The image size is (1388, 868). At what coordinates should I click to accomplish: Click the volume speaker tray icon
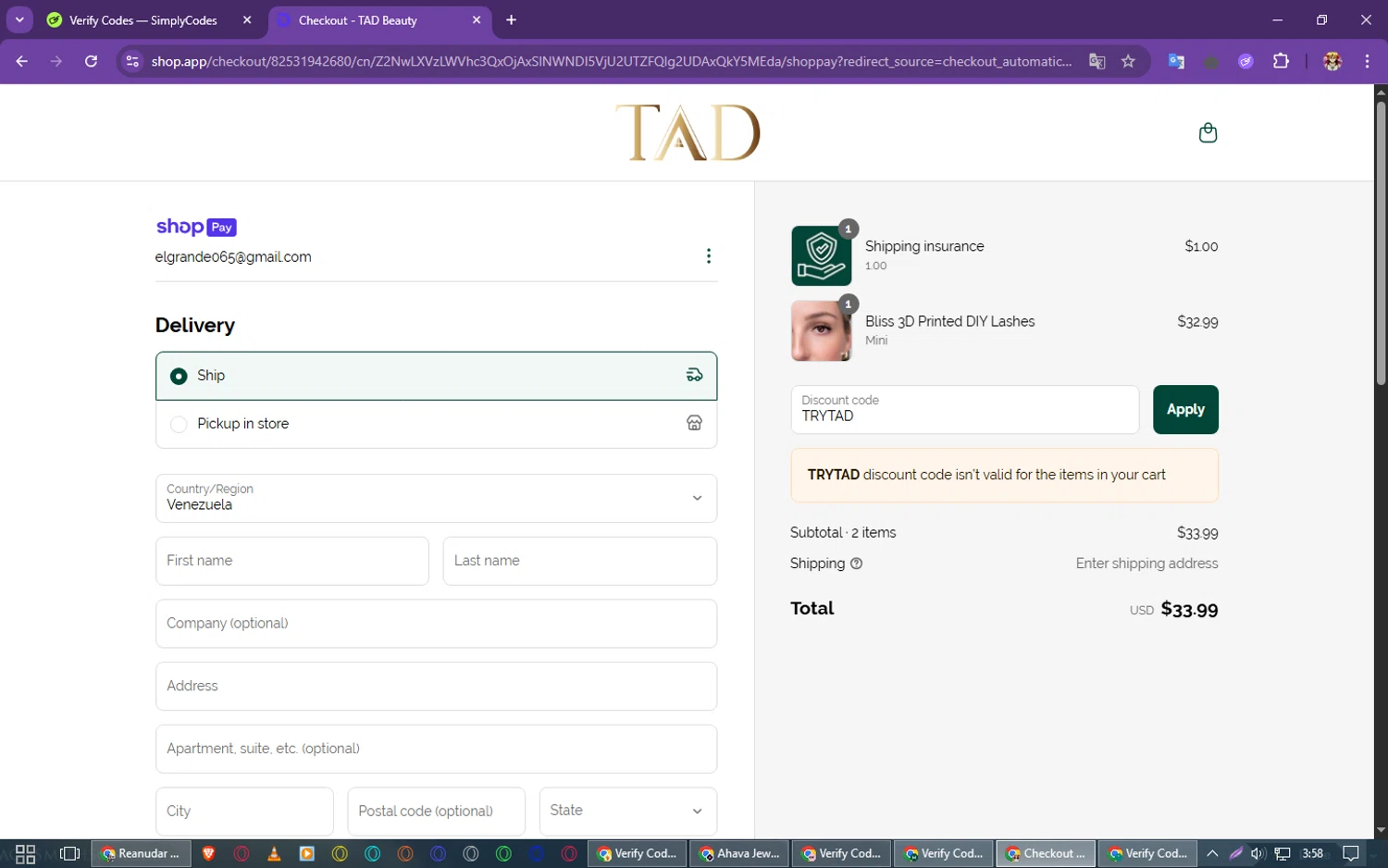click(1257, 853)
